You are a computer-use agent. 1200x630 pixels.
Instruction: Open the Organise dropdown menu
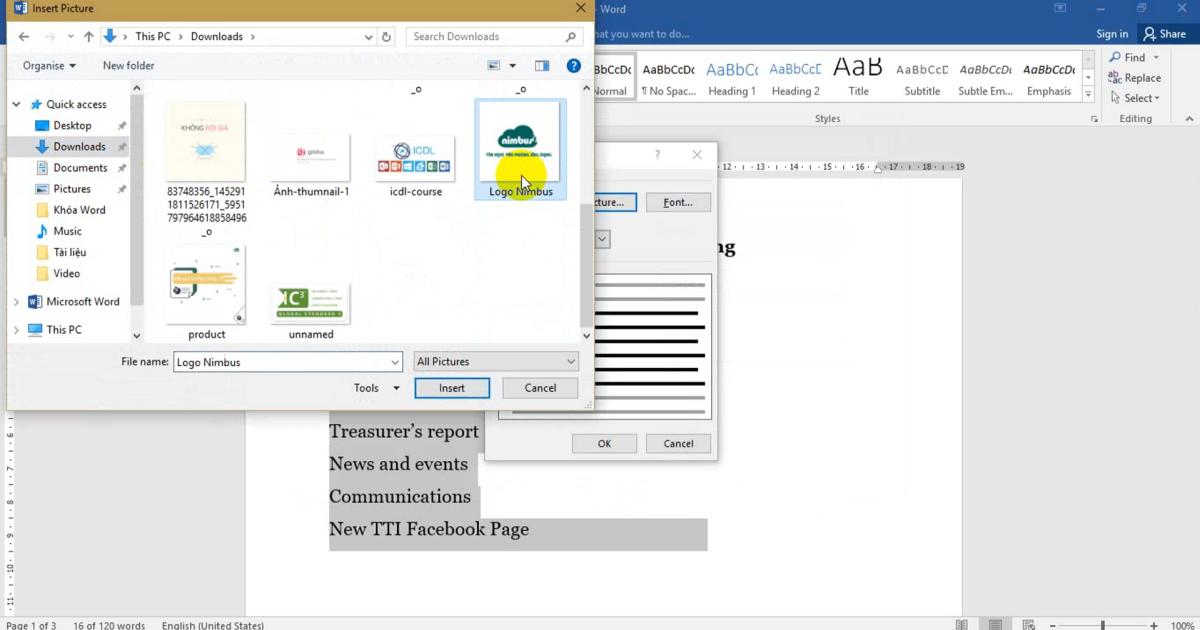coord(49,66)
